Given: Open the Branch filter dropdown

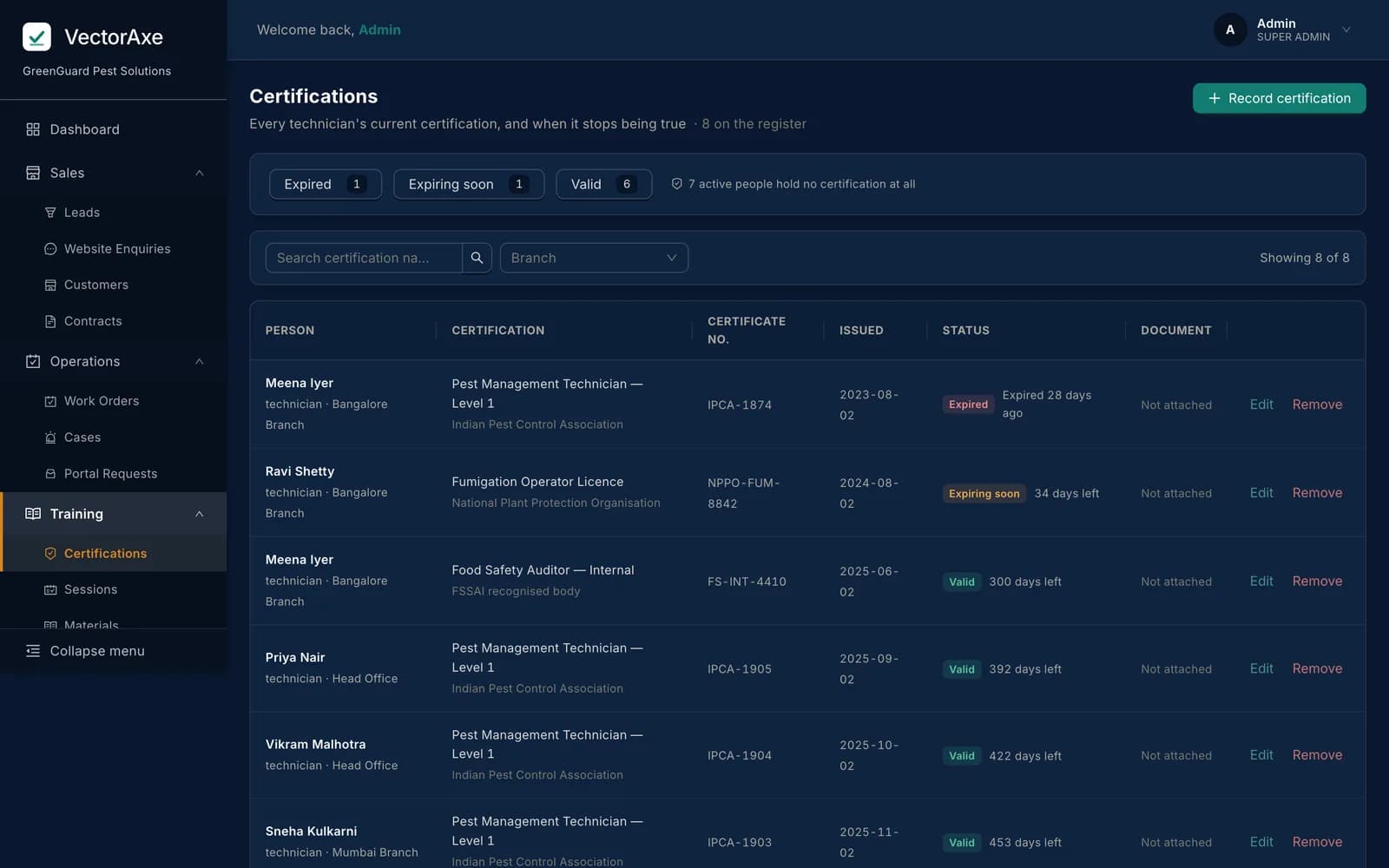Looking at the screenshot, I should [594, 258].
